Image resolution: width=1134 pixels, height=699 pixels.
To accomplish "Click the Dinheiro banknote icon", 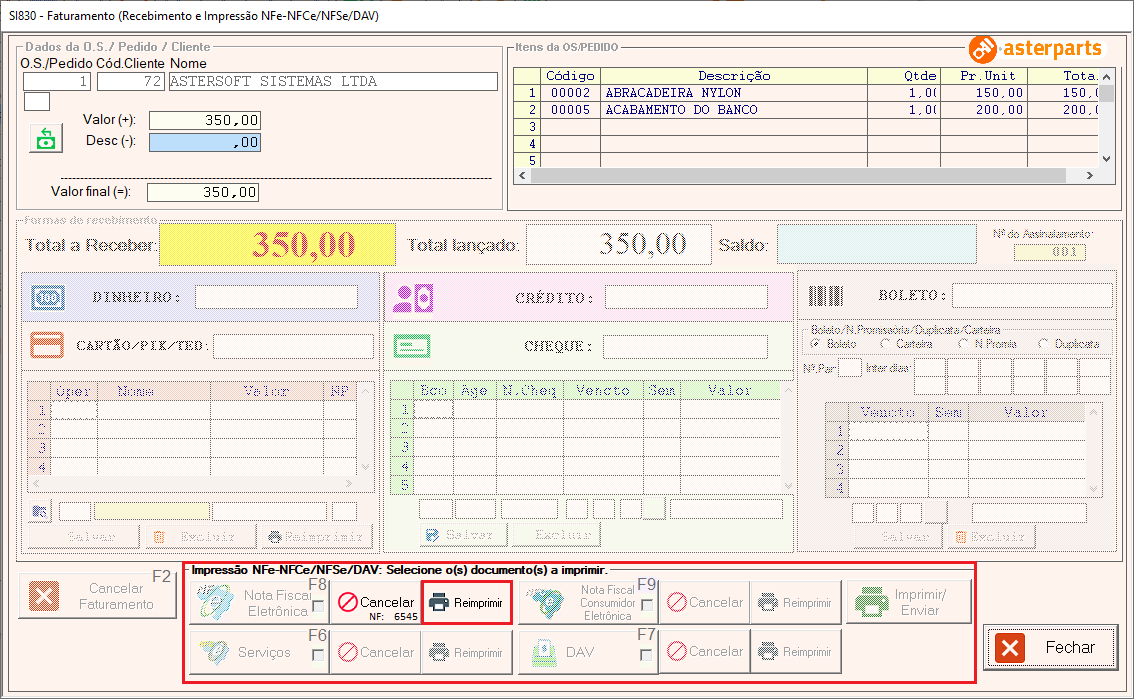I will [x=48, y=297].
